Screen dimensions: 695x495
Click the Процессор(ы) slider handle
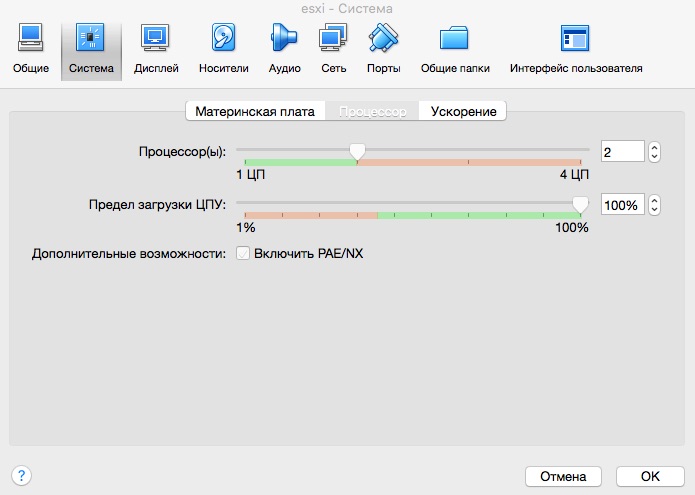click(x=356, y=151)
